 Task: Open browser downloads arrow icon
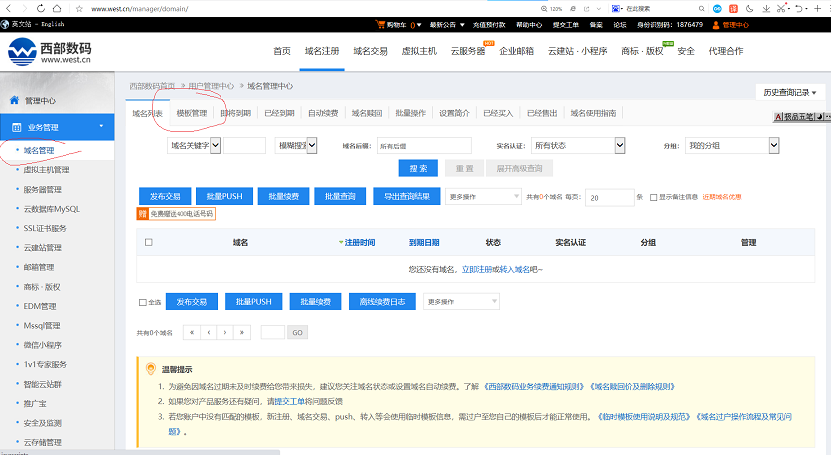[766, 8]
